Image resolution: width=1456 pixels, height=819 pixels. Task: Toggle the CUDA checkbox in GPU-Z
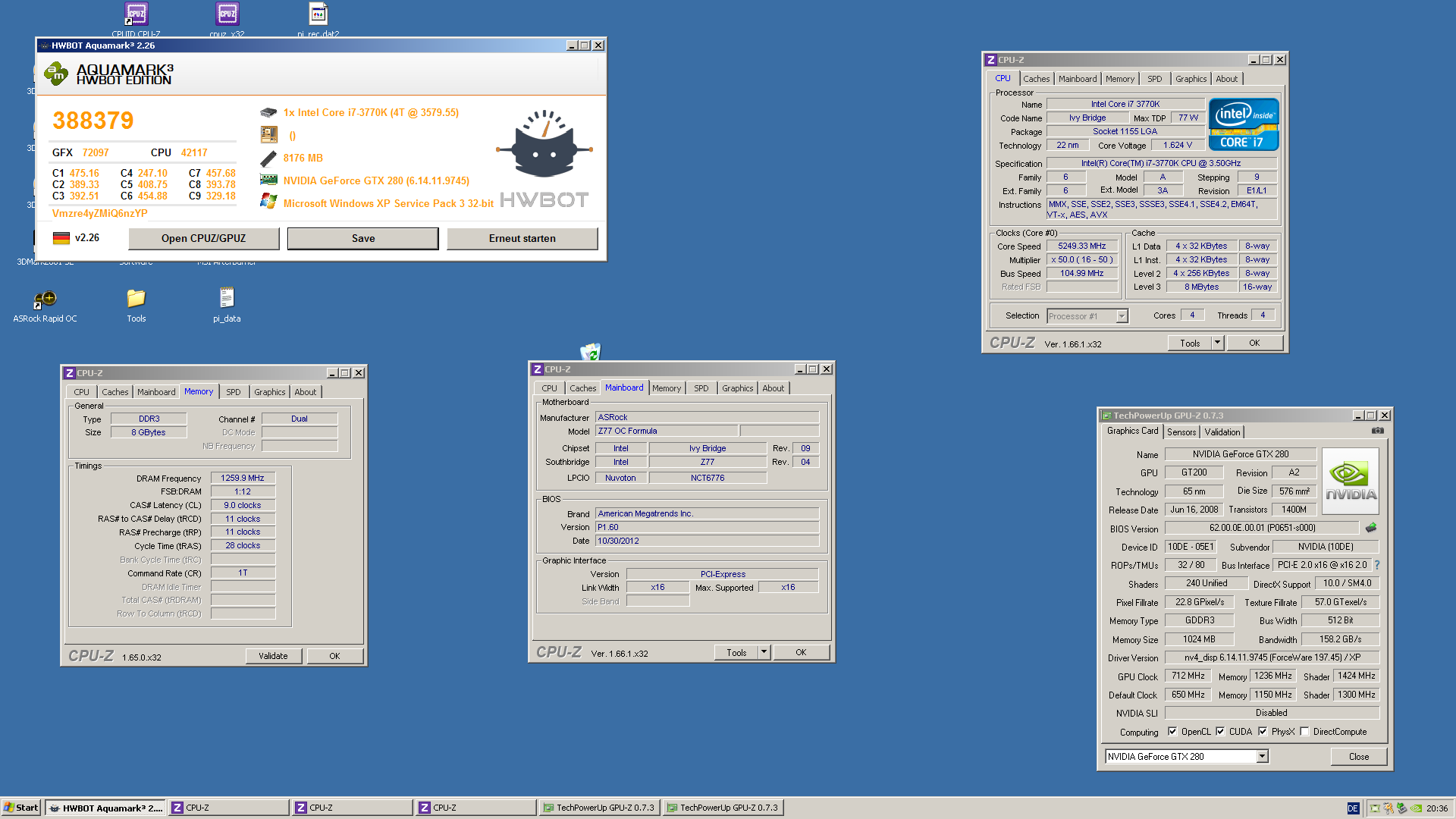1220,732
